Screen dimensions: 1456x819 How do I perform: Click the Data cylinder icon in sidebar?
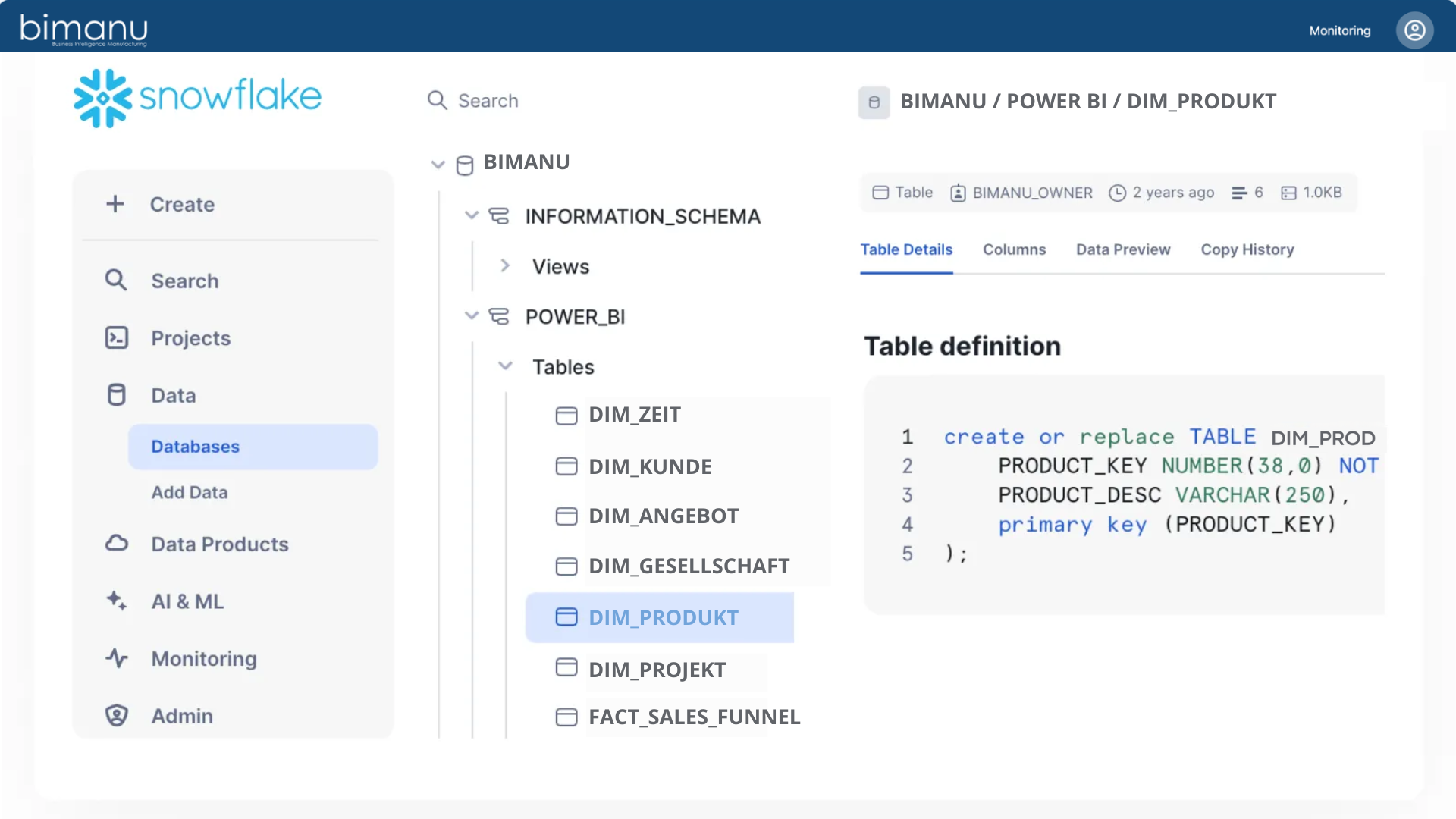pos(117,395)
